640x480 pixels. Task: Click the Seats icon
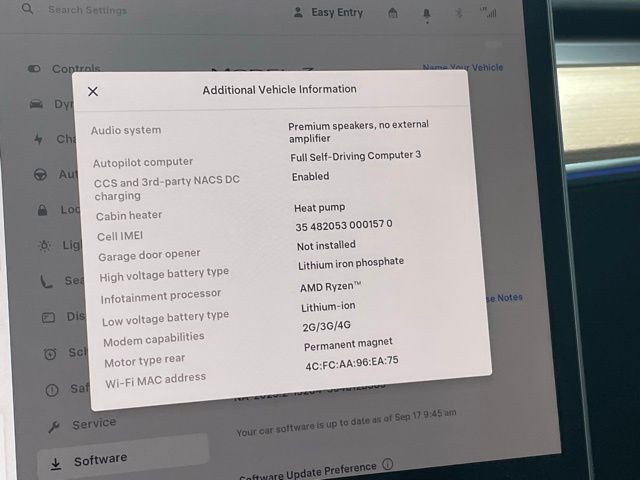tap(46, 281)
